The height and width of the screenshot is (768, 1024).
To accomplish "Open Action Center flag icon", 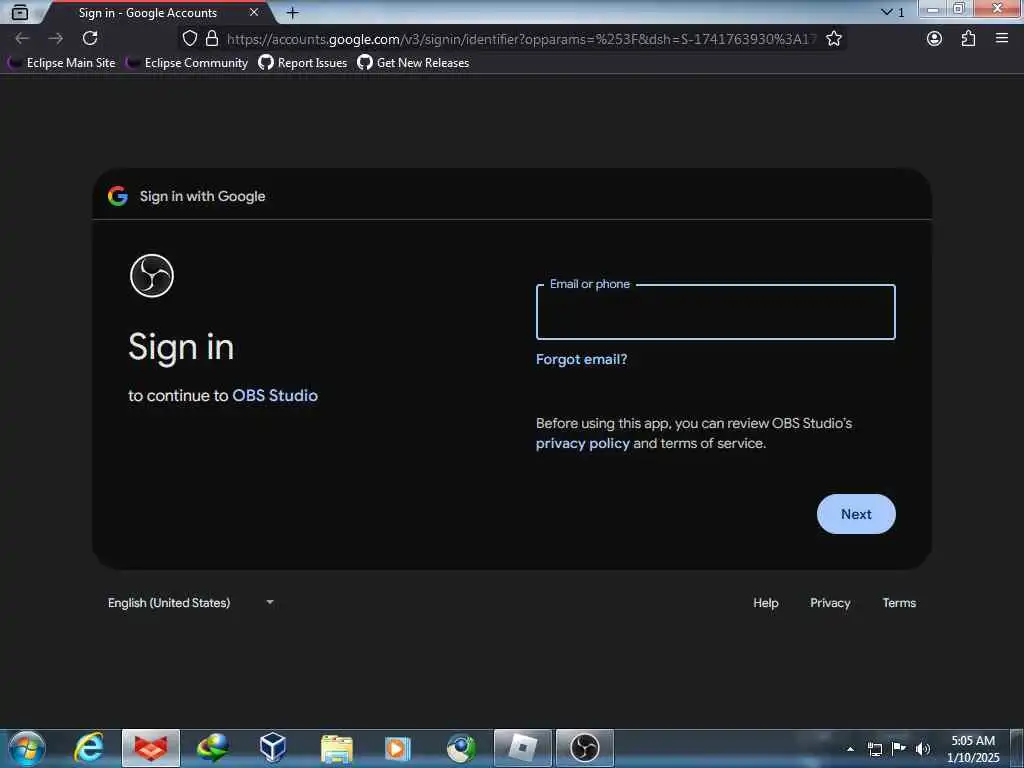I will 899,749.
